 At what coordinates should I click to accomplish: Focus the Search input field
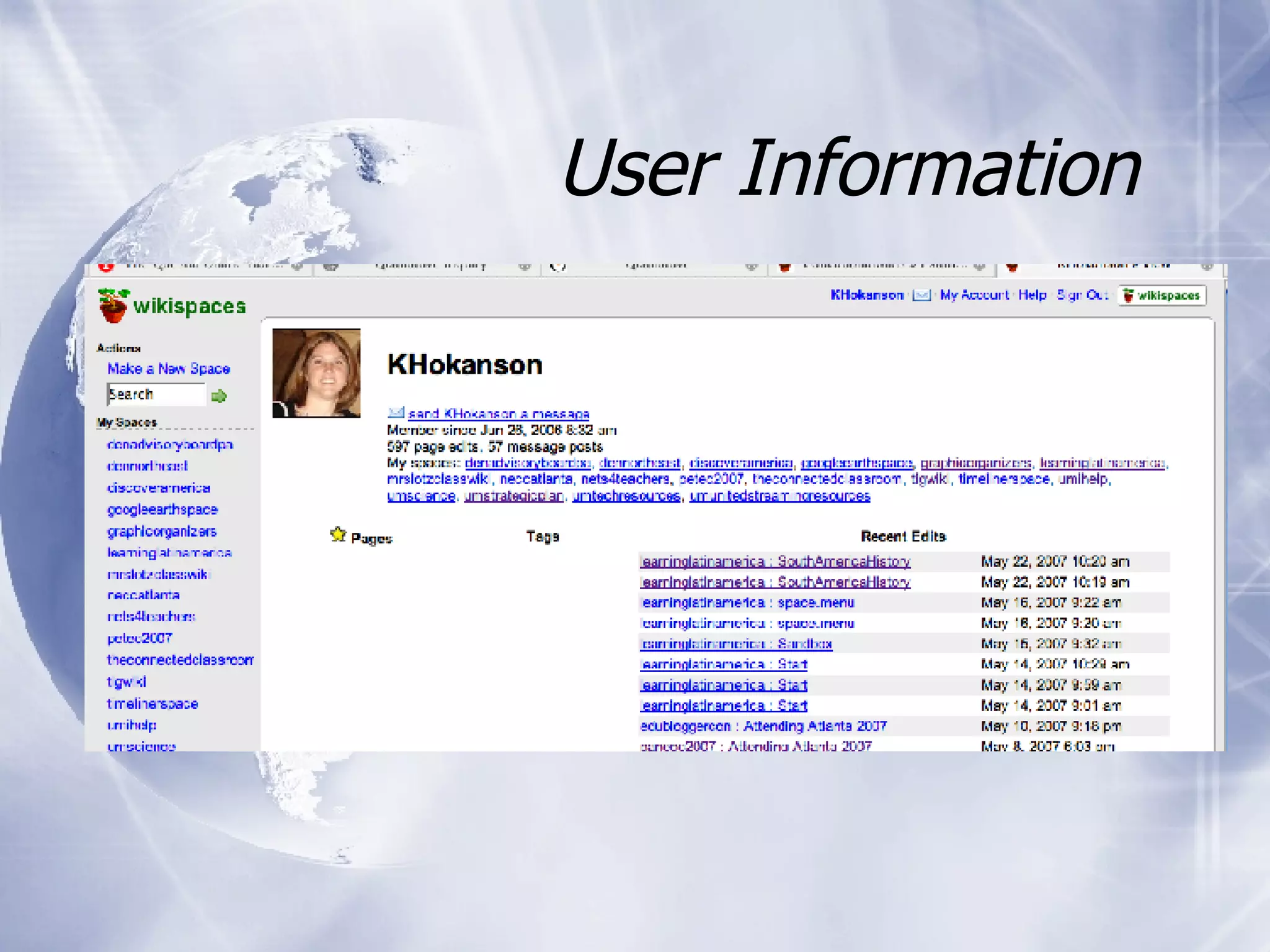coord(156,394)
